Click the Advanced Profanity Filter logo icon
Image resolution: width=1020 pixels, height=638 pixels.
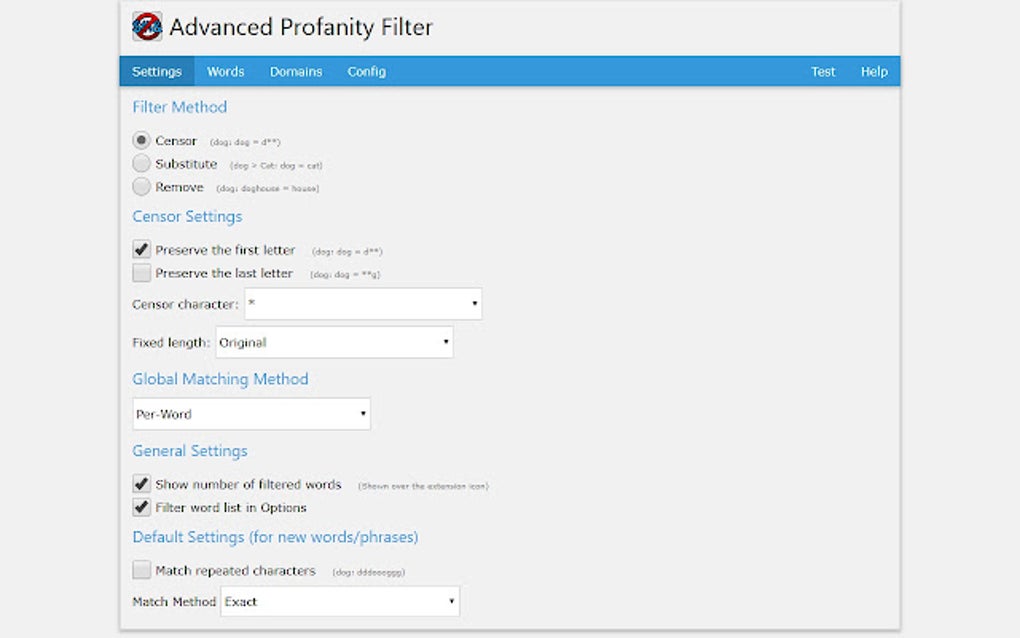[147, 27]
